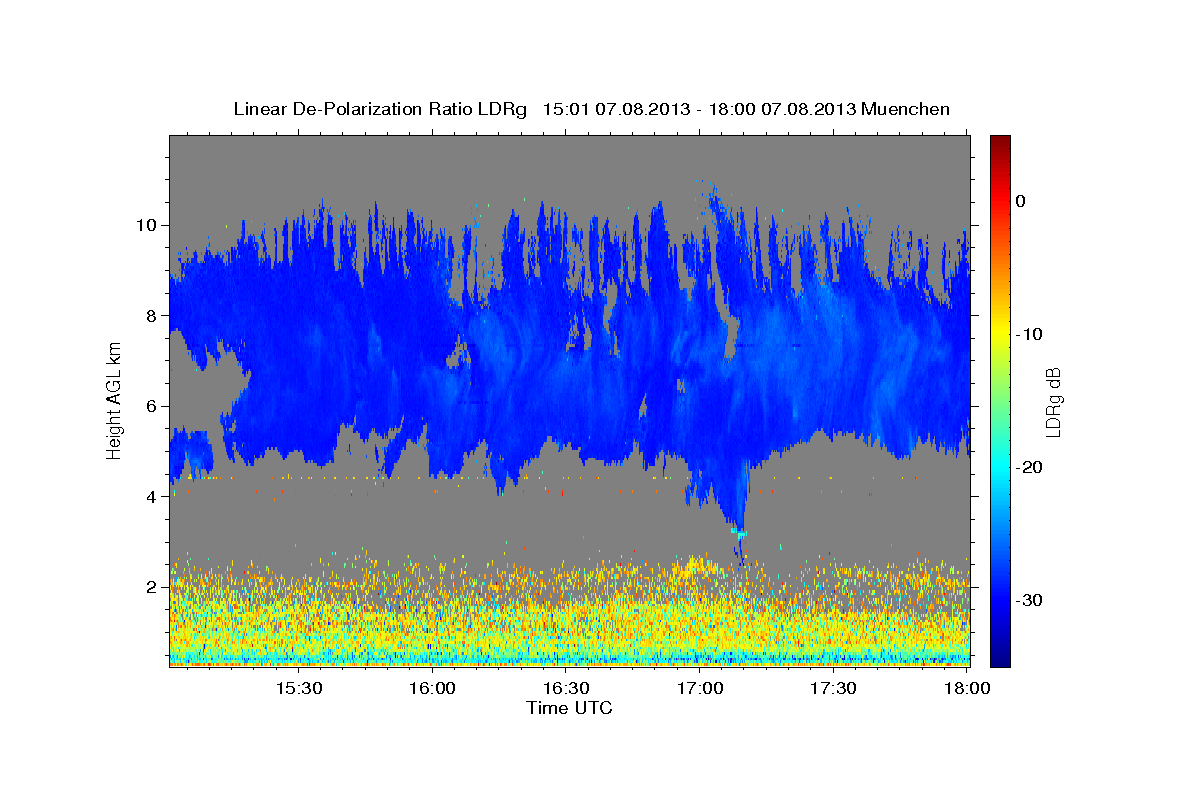Click the yellow band of the colorbar

(1000, 330)
